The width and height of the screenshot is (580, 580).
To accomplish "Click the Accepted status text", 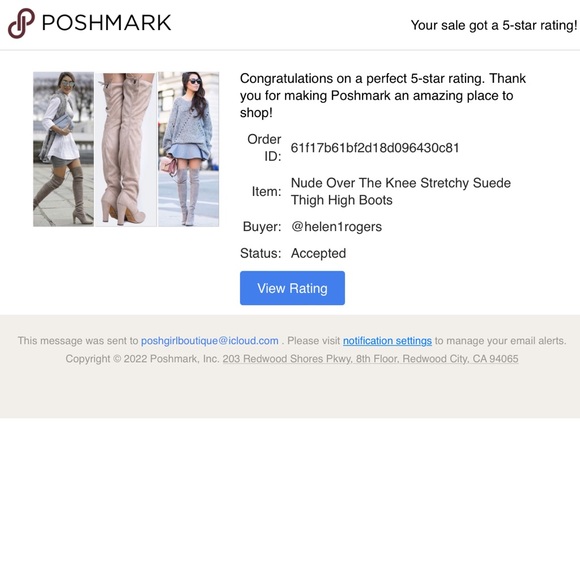I will pos(318,253).
